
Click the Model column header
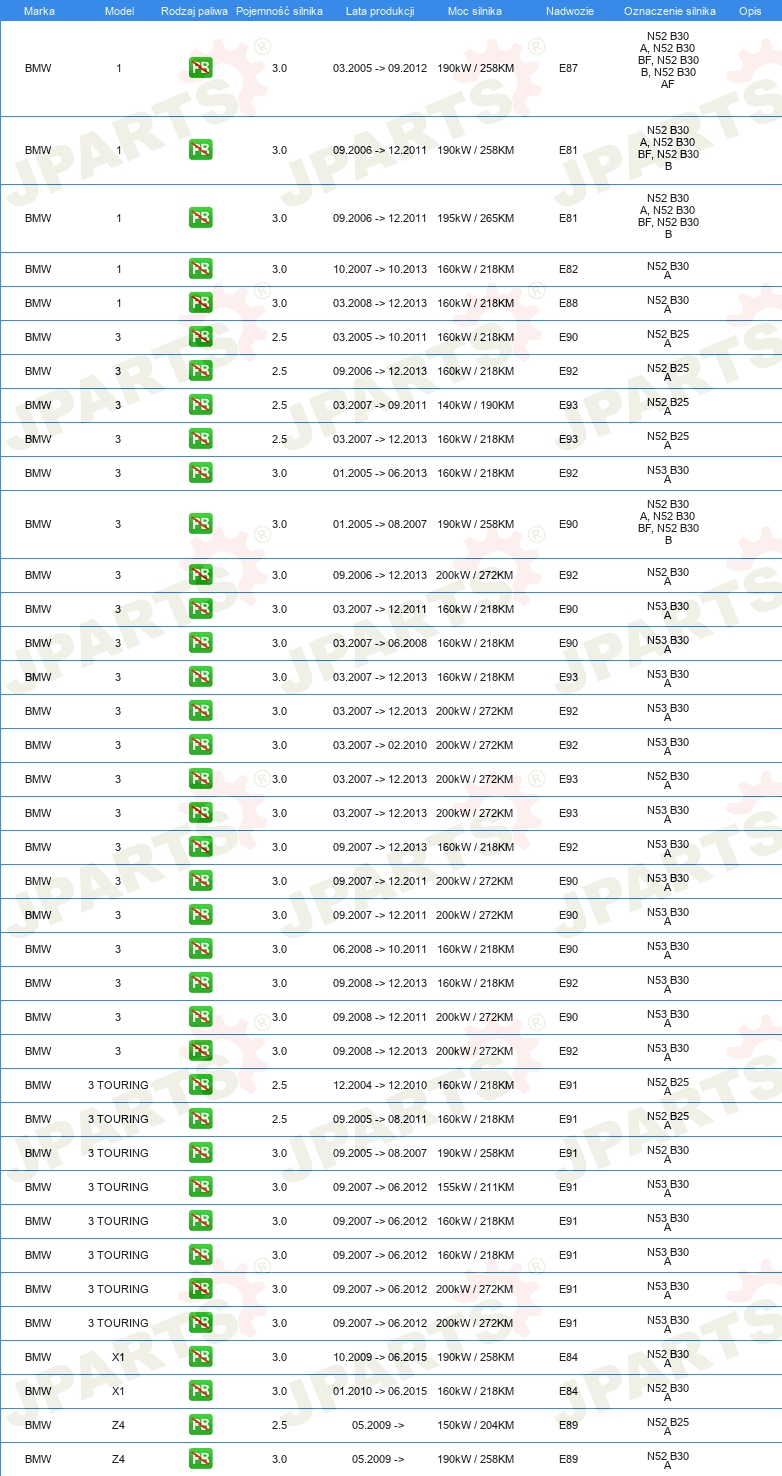(119, 10)
